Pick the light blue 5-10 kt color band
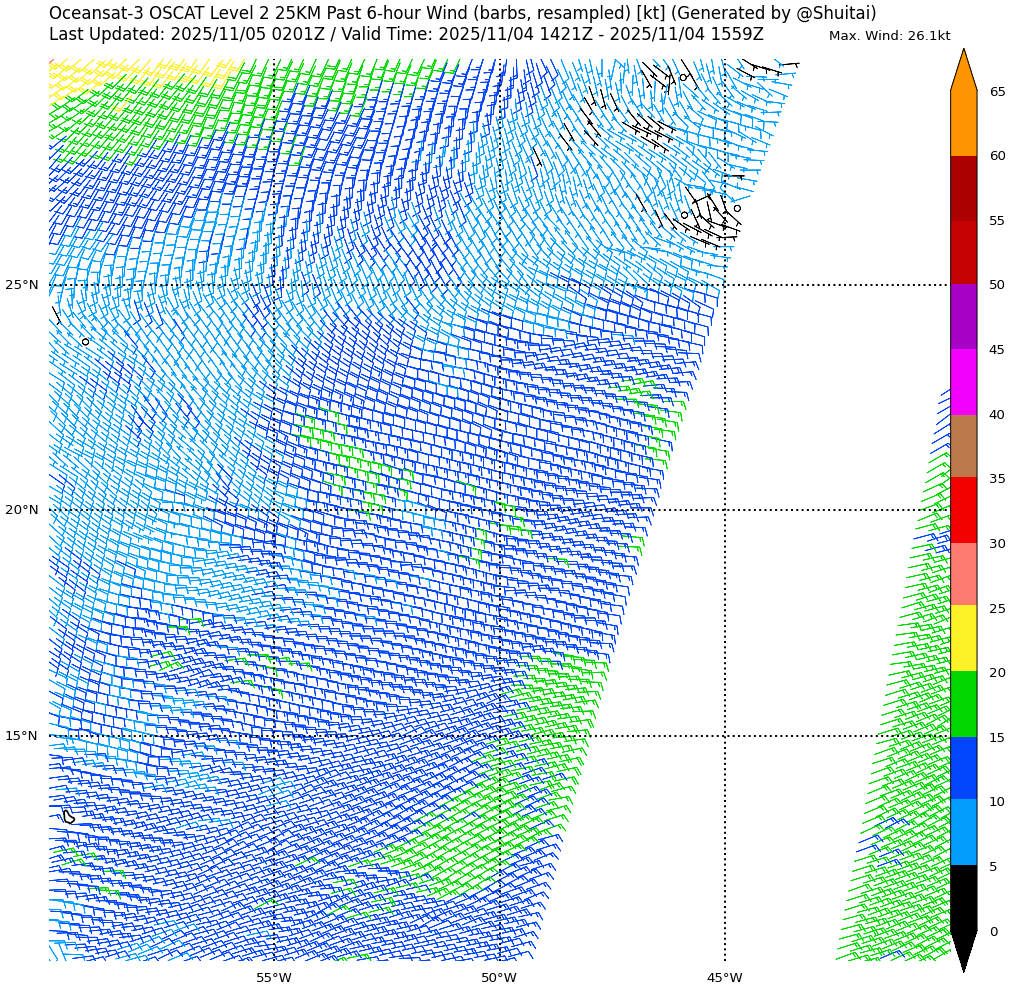1010x989 pixels. 963,832
